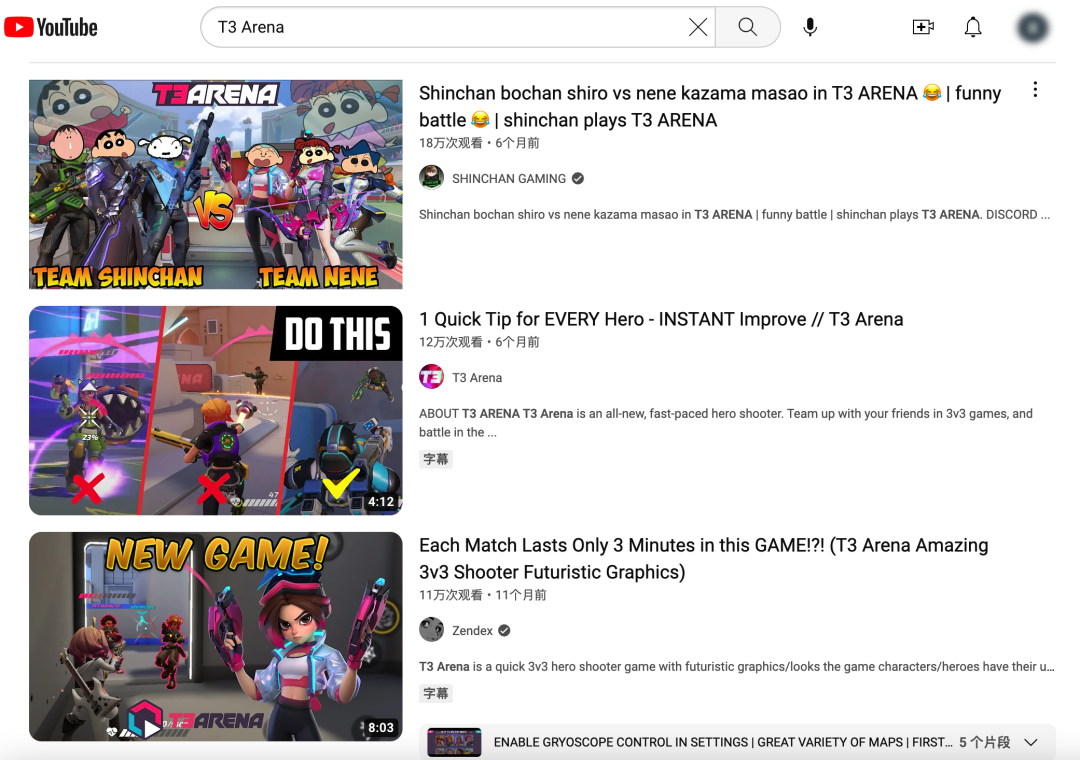This screenshot has width=1080, height=760.
Task: Clear the search box with the X icon
Action: [x=698, y=27]
